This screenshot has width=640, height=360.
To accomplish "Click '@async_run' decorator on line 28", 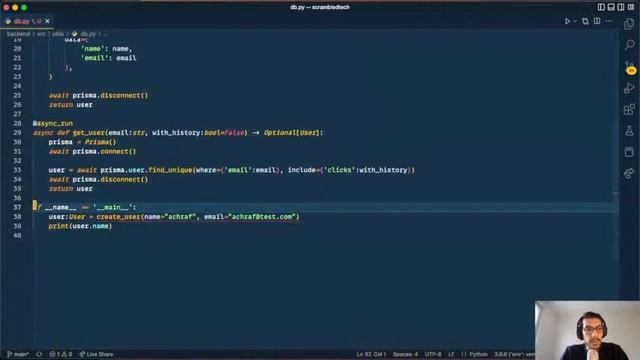I will click(x=53, y=123).
